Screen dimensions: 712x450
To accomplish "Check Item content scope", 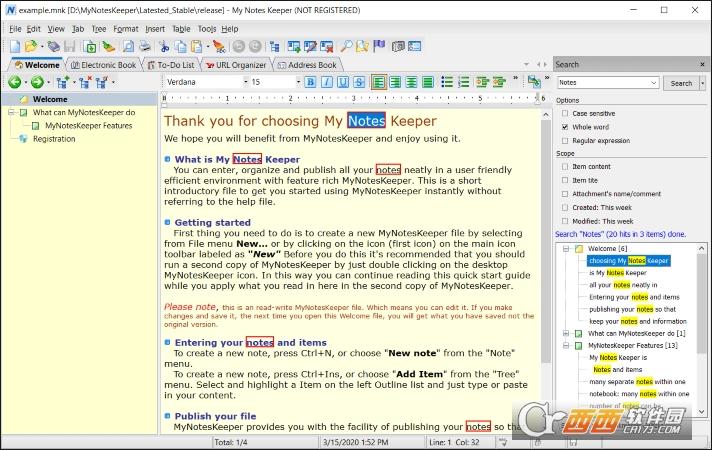I will coord(565,167).
